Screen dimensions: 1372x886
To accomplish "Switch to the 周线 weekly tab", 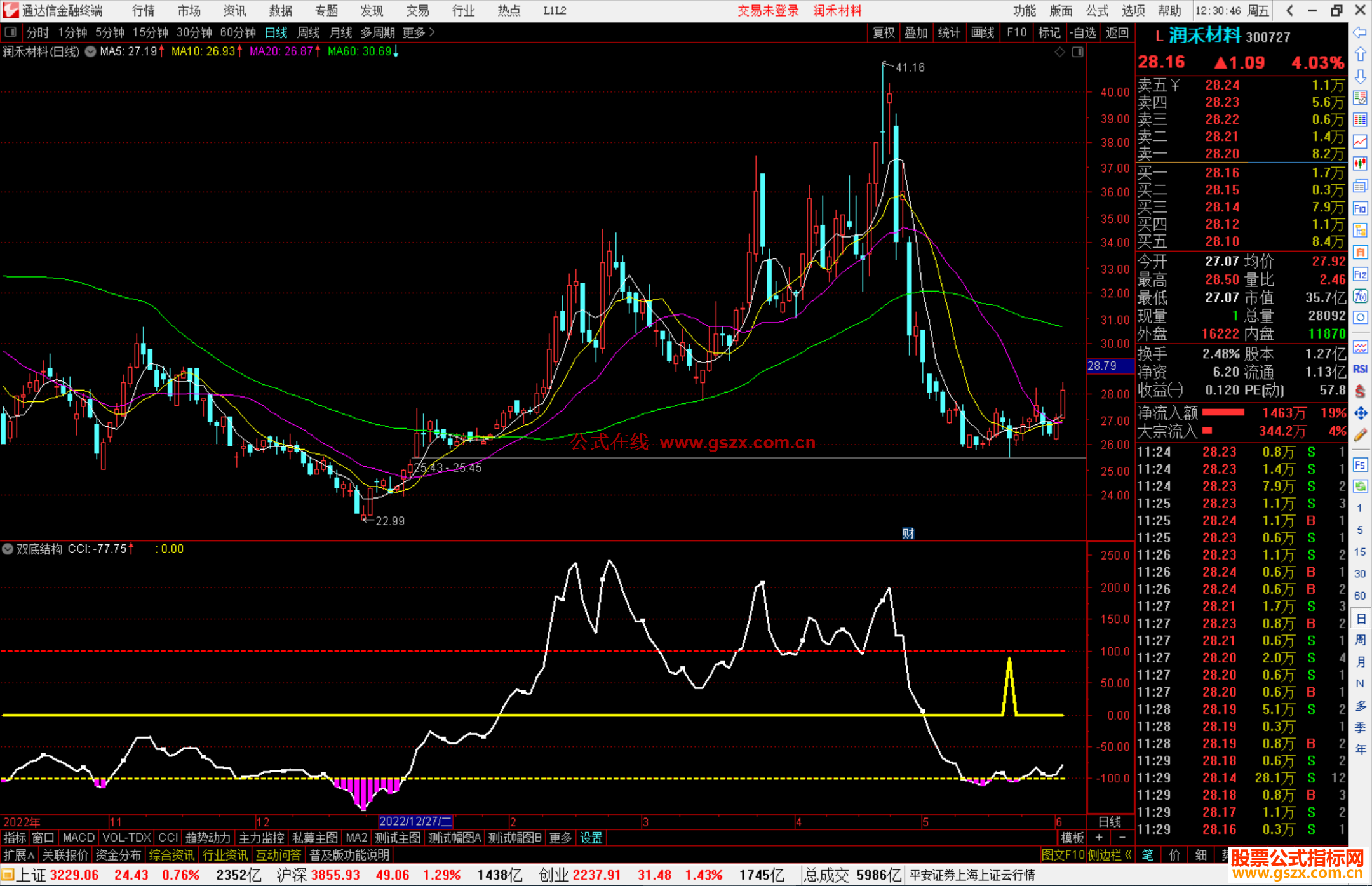I will 309,32.
